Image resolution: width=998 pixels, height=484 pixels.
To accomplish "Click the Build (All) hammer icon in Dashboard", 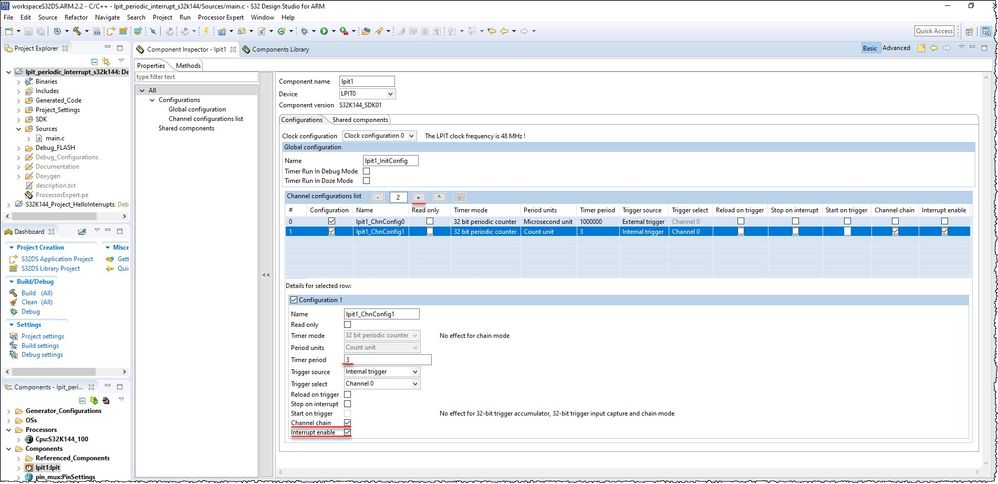I will (x=13, y=293).
